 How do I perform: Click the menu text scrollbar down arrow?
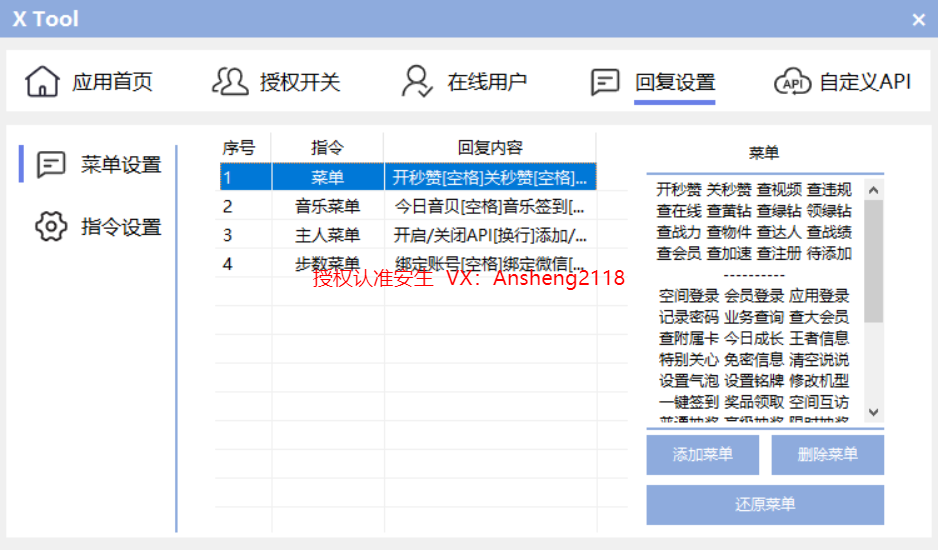pos(873,412)
